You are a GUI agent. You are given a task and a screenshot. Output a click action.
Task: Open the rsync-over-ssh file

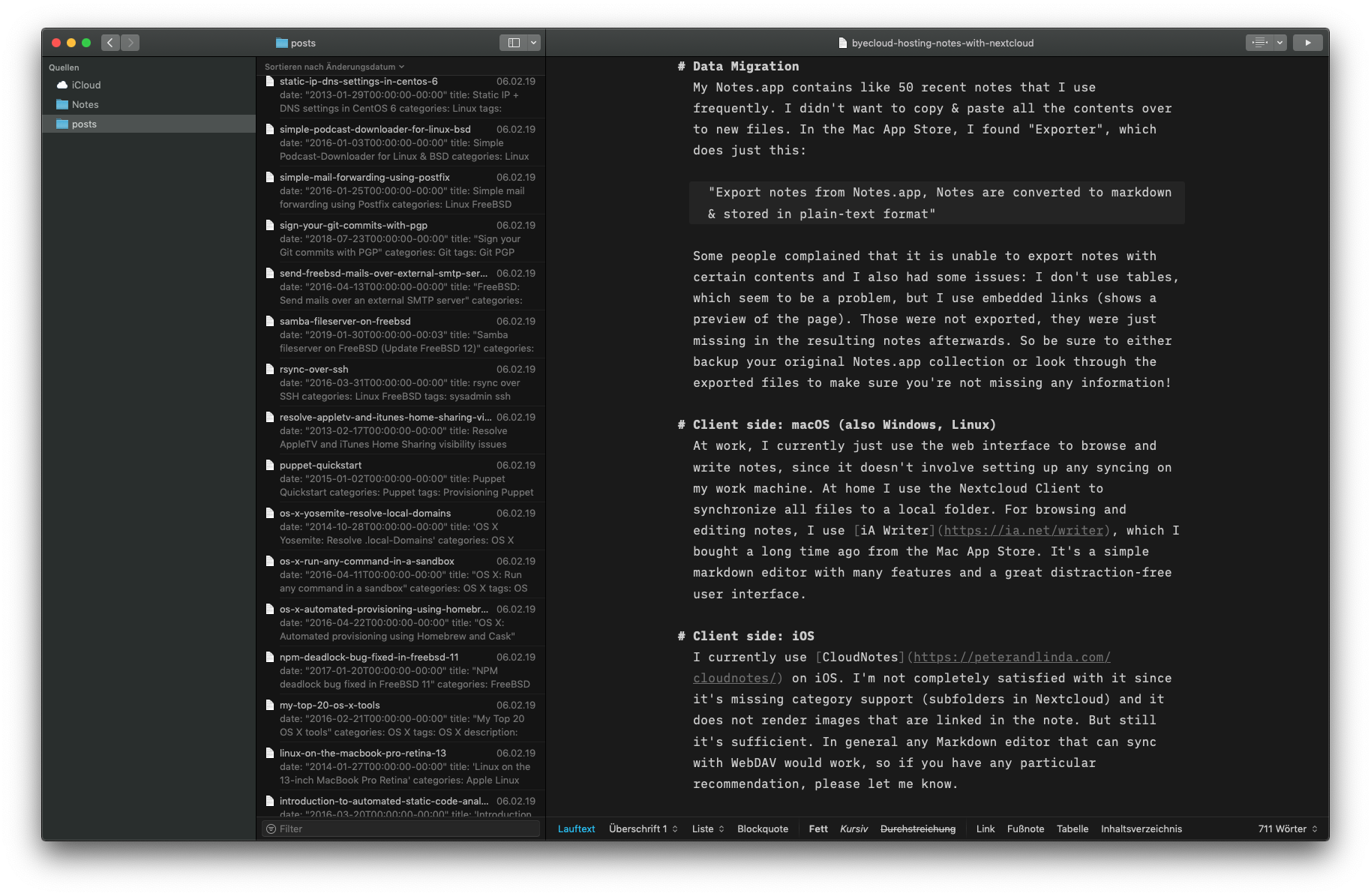pos(313,370)
